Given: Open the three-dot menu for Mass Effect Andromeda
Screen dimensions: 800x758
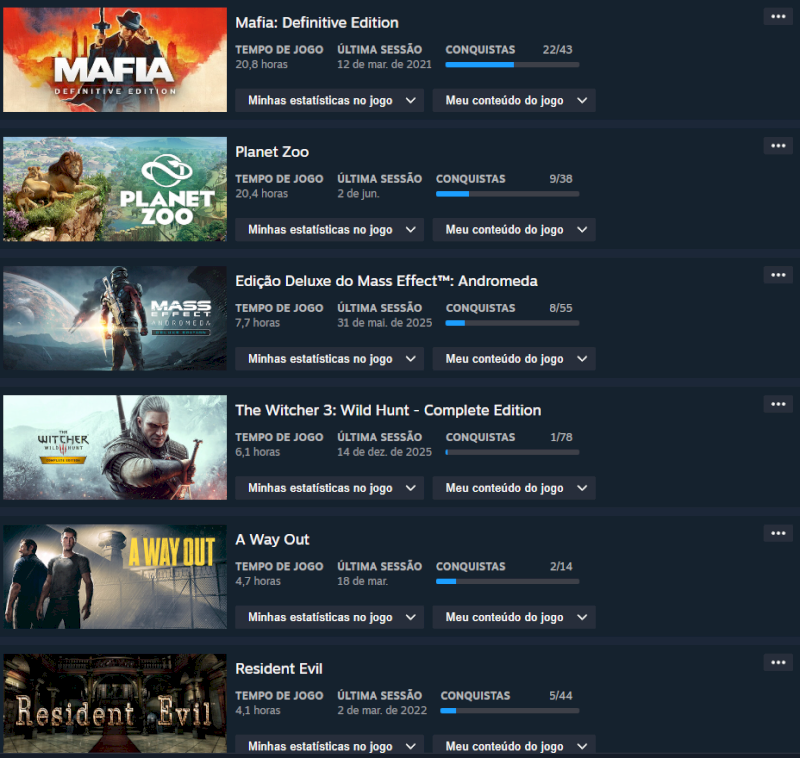Looking at the screenshot, I should pos(778,275).
